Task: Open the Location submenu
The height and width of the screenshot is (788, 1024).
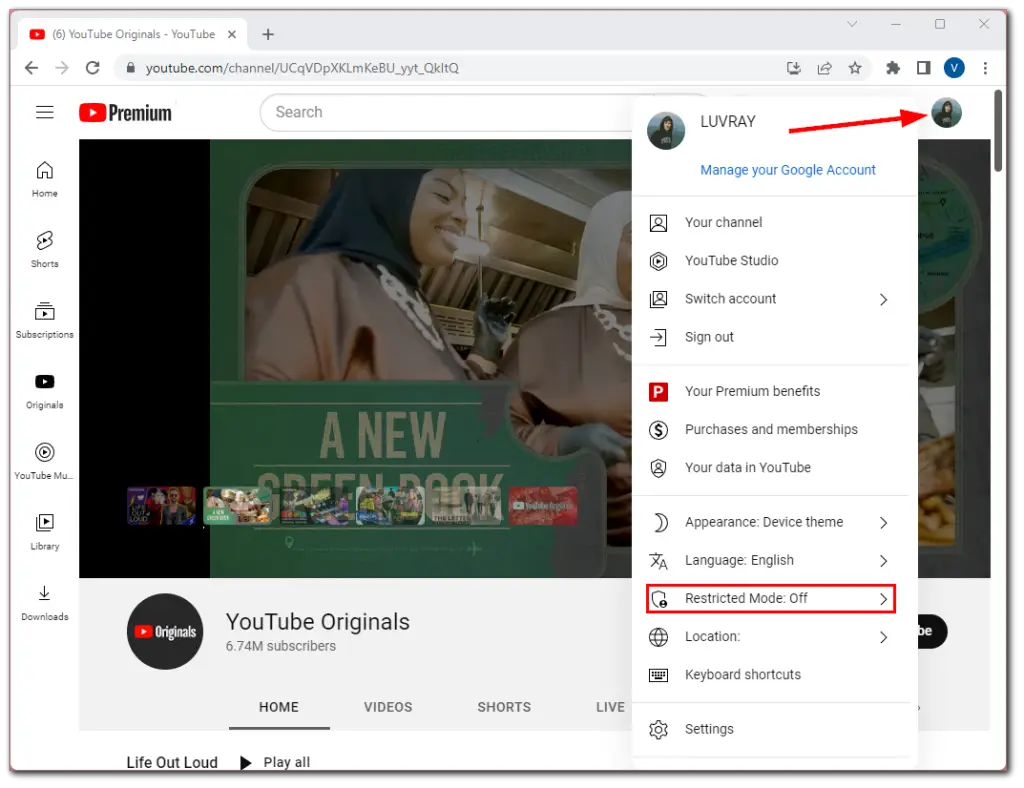Action: click(710, 636)
